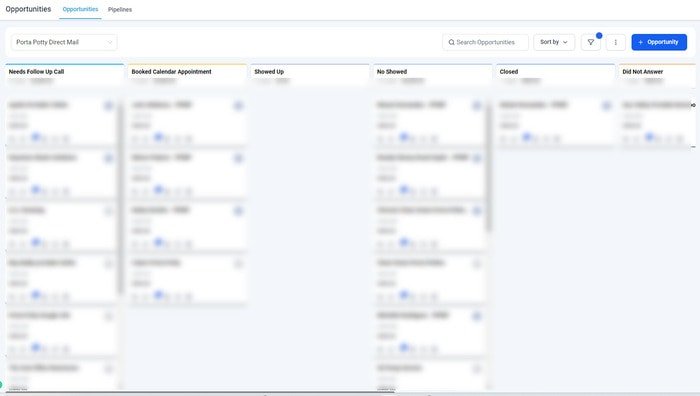
Task: Switch to the Pipelines tab
Action: pyautogui.click(x=120, y=9)
